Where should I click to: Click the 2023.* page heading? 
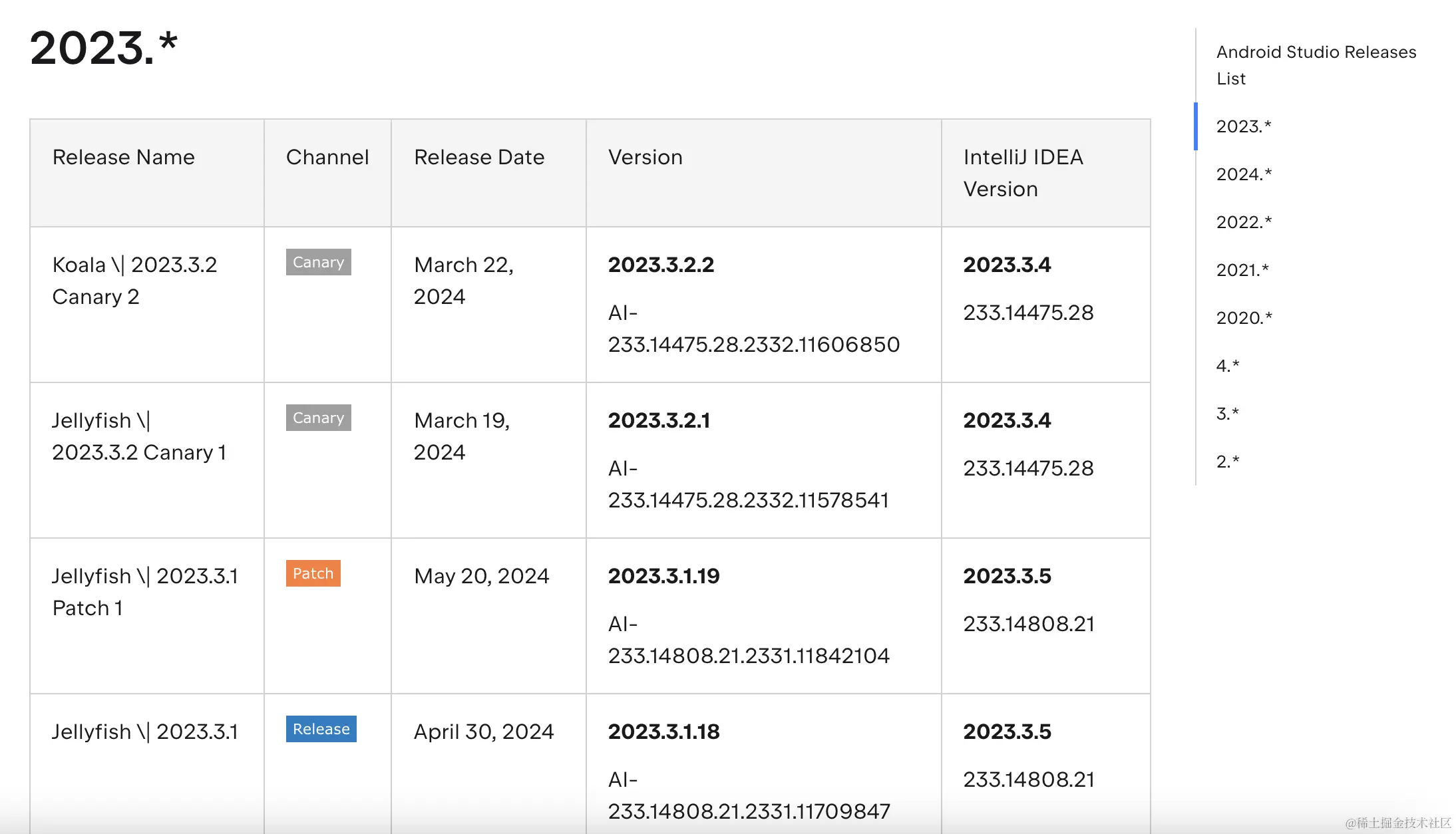coord(103,48)
